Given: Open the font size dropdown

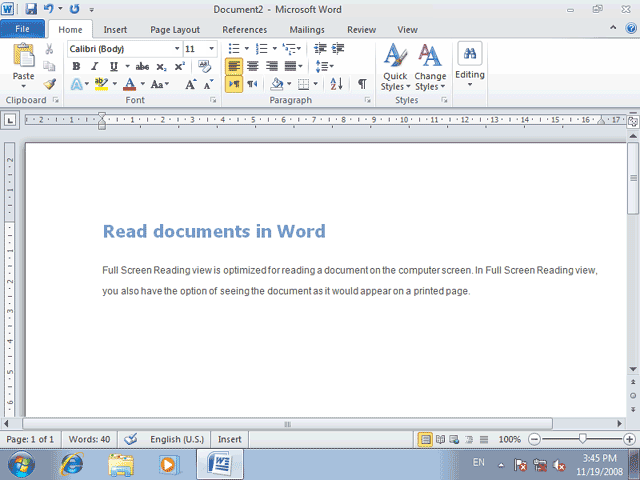Looking at the screenshot, I should [x=211, y=49].
